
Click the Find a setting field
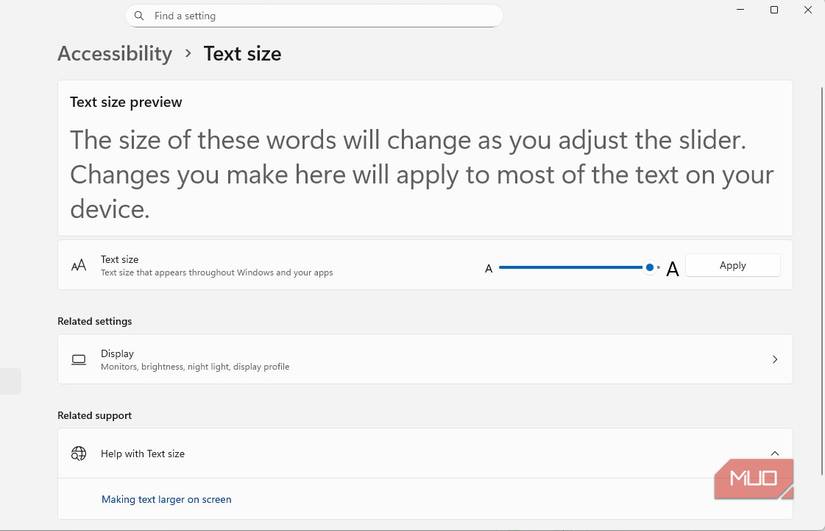coord(314,16)
